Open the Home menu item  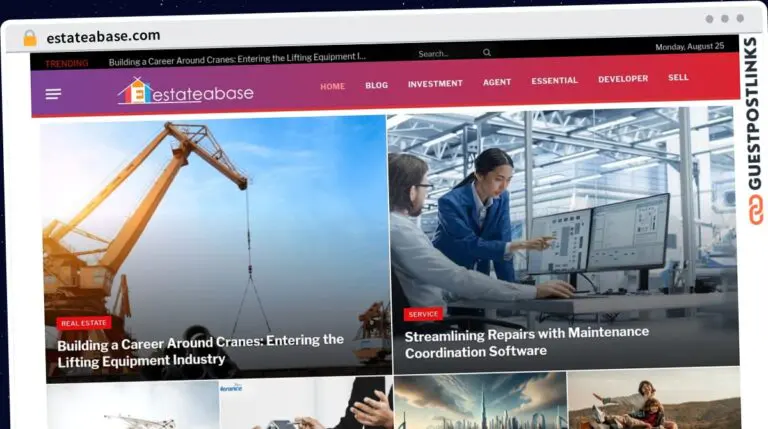point(332,86)
